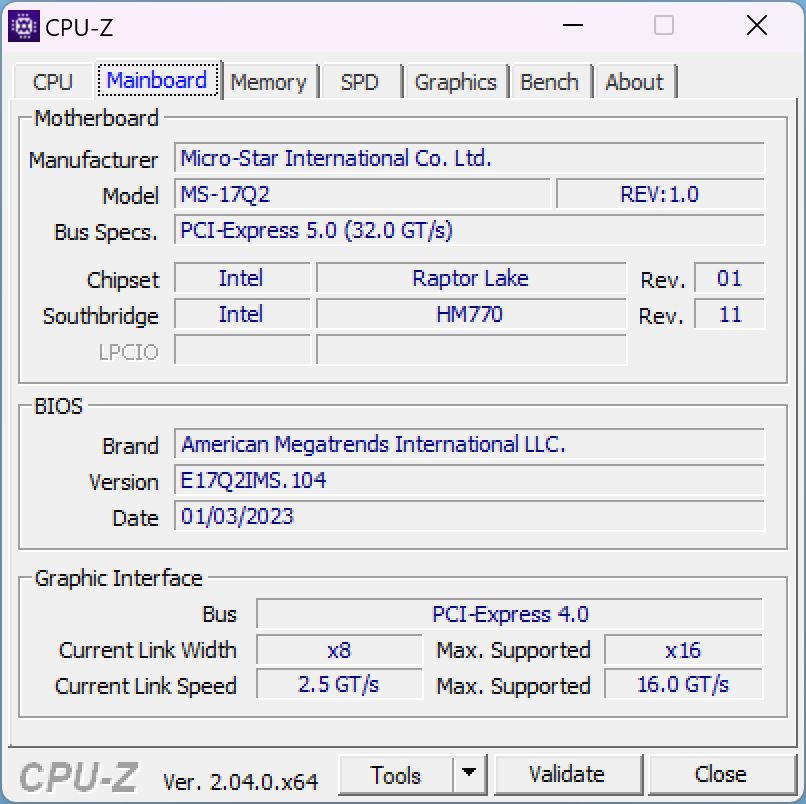
Task: Go to the About tab
Action: pos(634,82)
